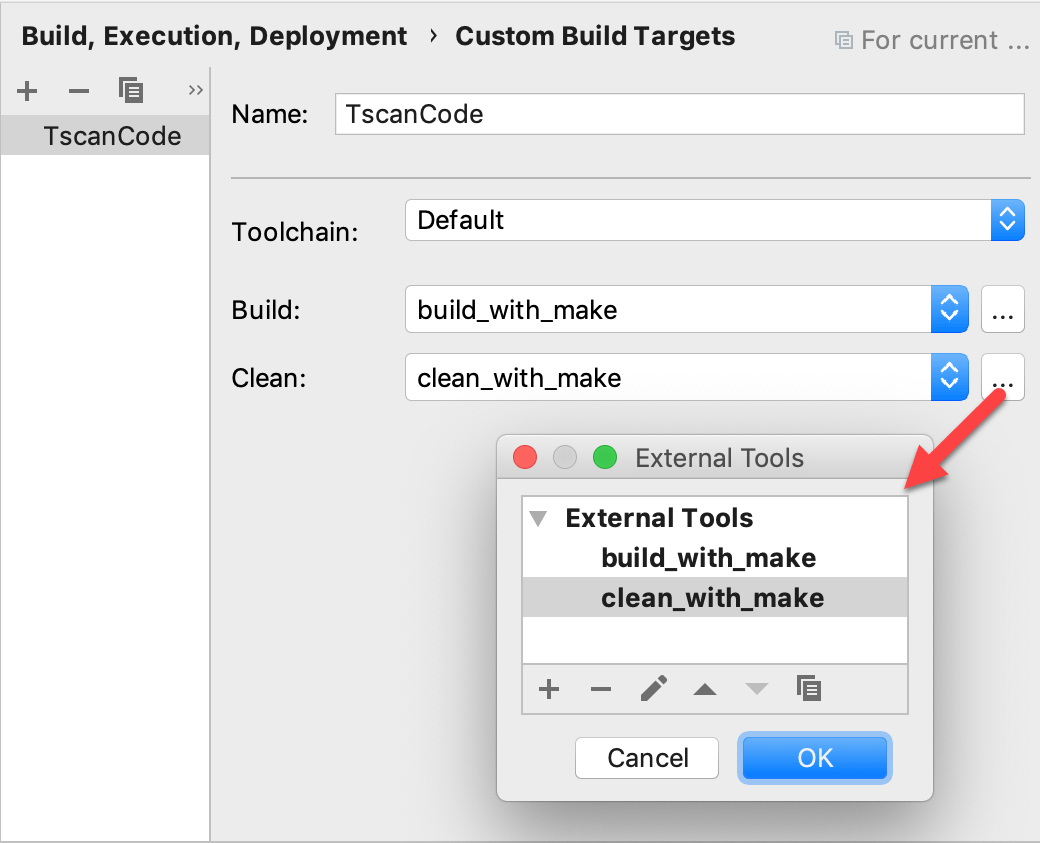Copy the selected external tool
Image resolution: width=1040 pixels, height=843 pixels.
pyautogui.click(x=809, y=689)
